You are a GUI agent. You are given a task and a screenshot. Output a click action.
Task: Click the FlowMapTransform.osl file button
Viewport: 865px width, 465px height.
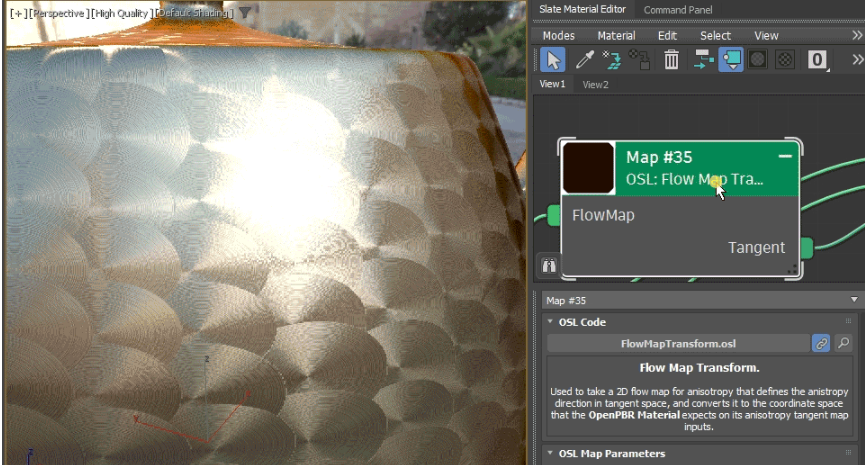tap(678, 343)
